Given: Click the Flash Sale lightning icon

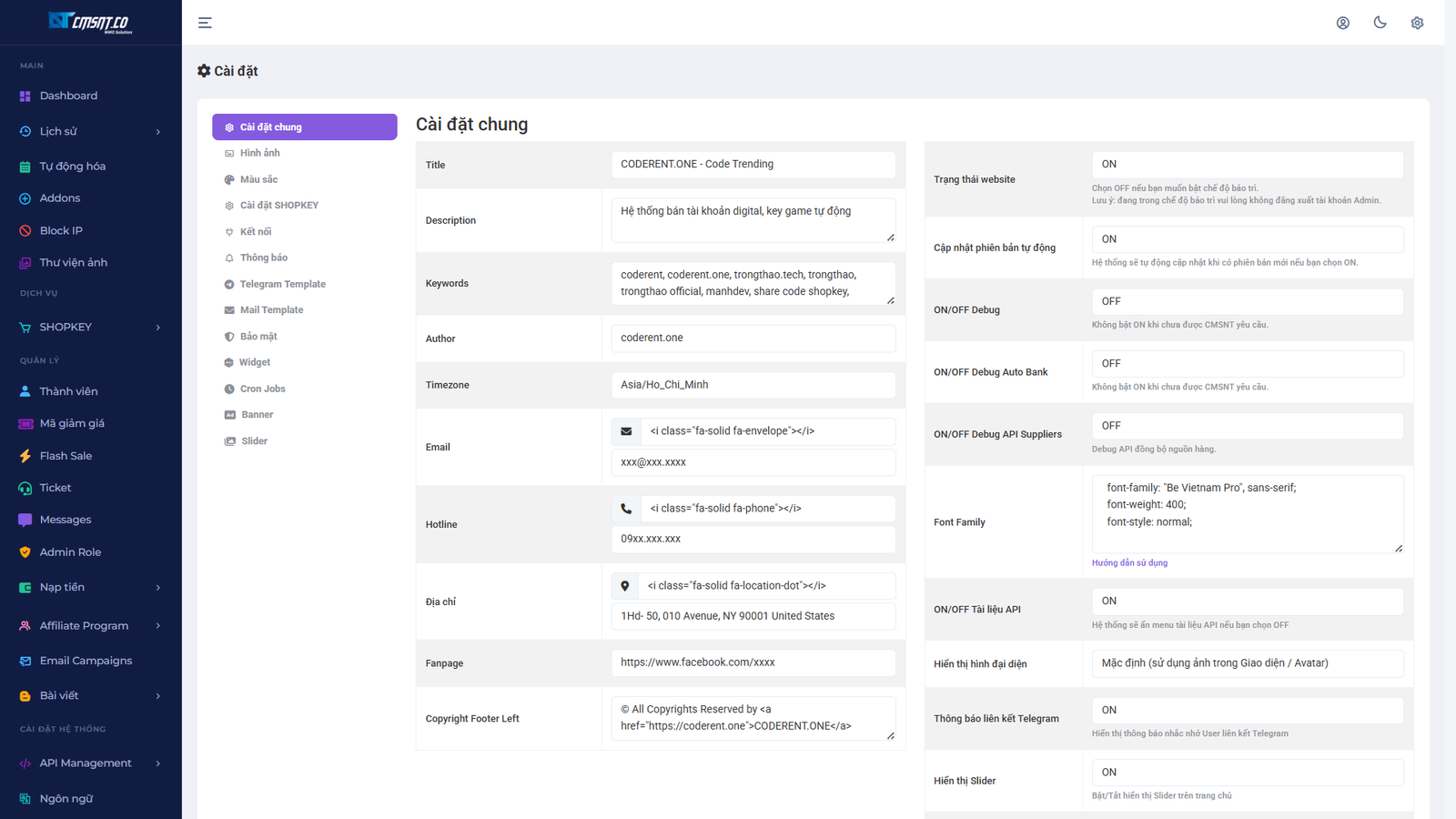Looking at the screenshot, I should click(x=25, y=456).
